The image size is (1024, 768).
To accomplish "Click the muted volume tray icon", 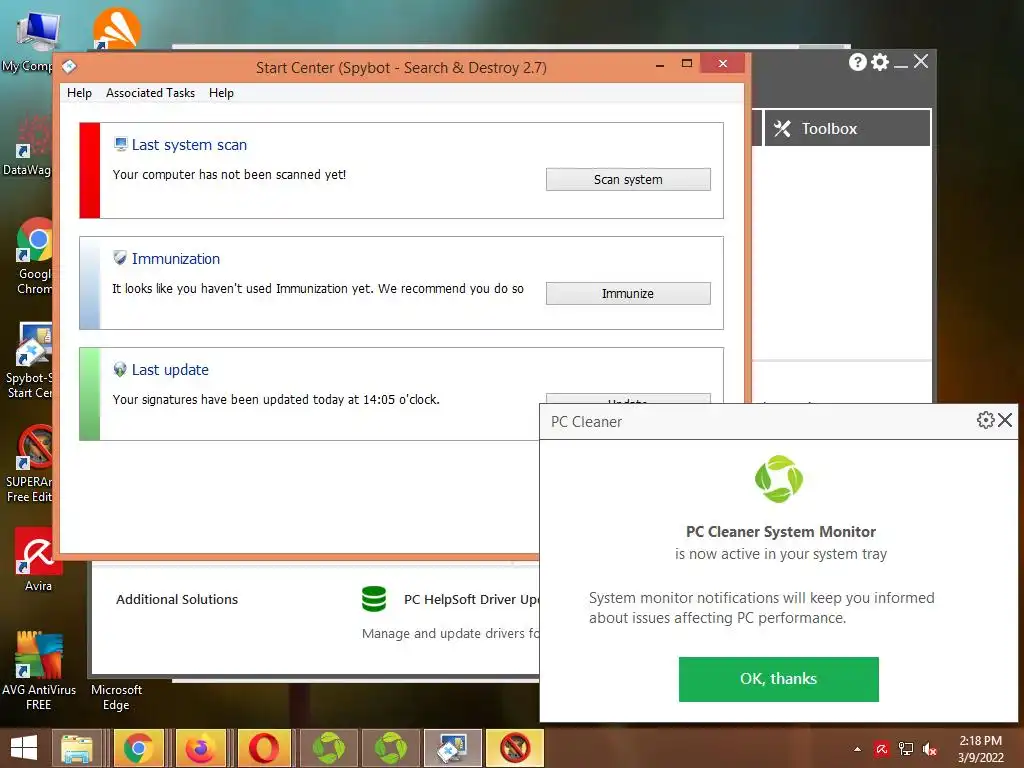I will (929, 749).
